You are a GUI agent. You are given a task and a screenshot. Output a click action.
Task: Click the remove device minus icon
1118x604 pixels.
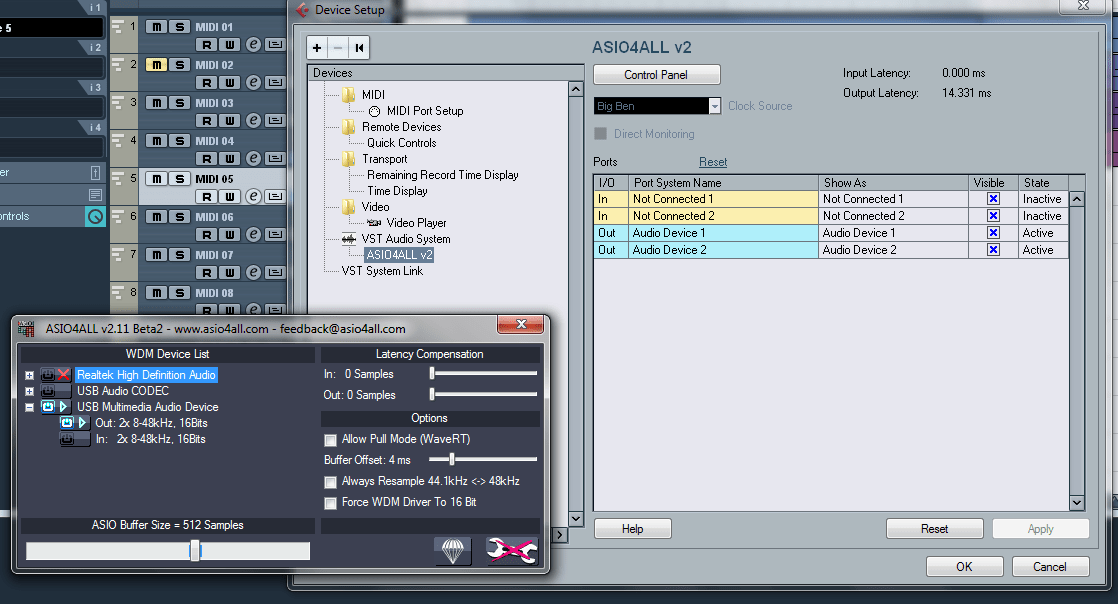[337, 47]
